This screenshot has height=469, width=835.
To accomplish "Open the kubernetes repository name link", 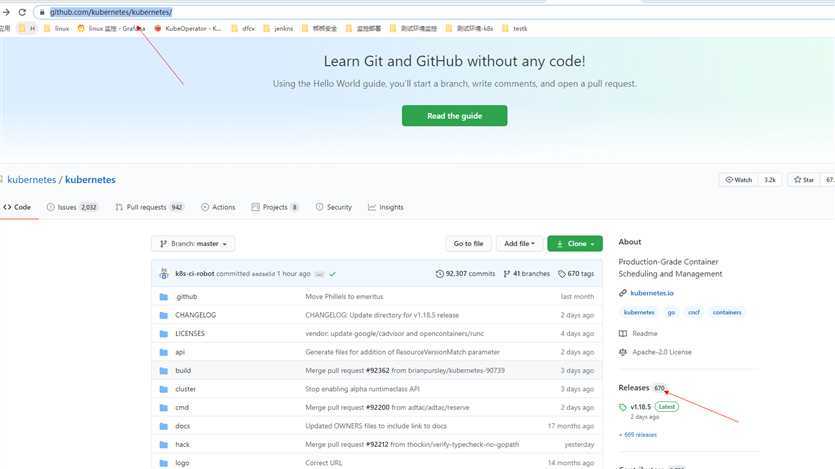I will pos(90,179).
